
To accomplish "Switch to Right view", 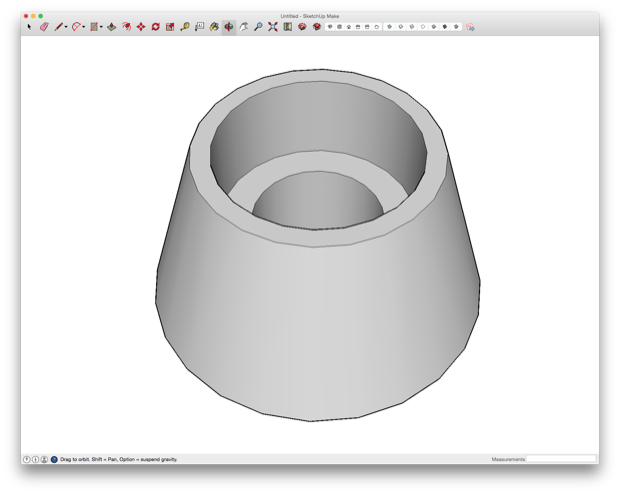I will (x=358, y=27).
